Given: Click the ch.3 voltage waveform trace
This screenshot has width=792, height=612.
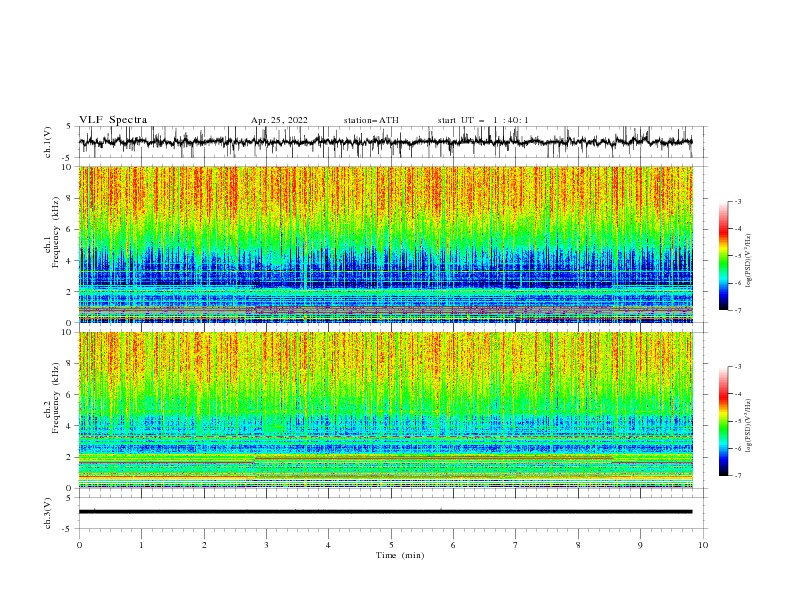Looking at the screenshot, I should click(385, 512).
